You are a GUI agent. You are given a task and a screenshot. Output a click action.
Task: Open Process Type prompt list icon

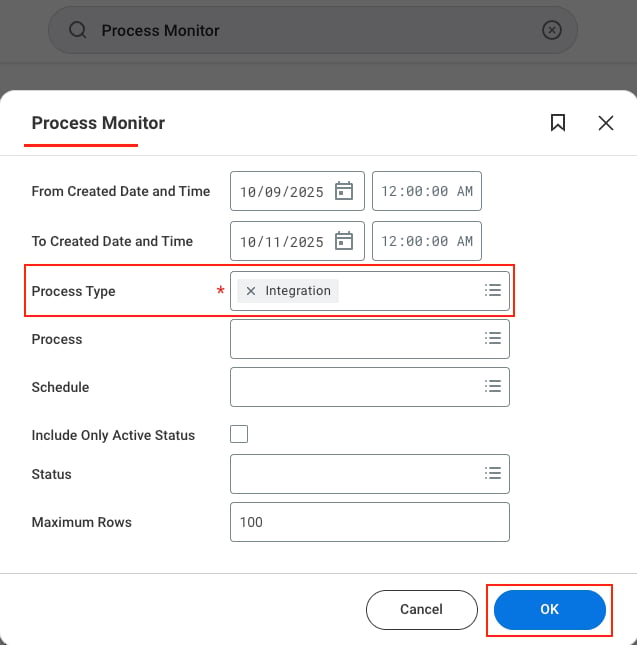click(493, 290)
